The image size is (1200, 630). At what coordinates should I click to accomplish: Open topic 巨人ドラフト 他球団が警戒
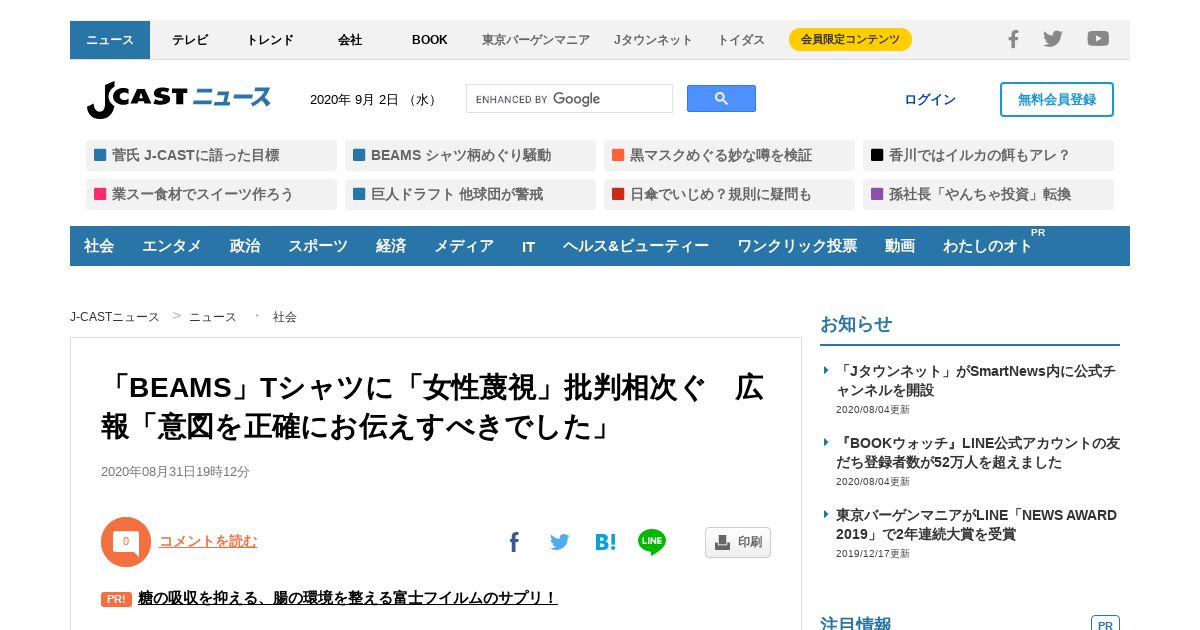pos(470,194)
